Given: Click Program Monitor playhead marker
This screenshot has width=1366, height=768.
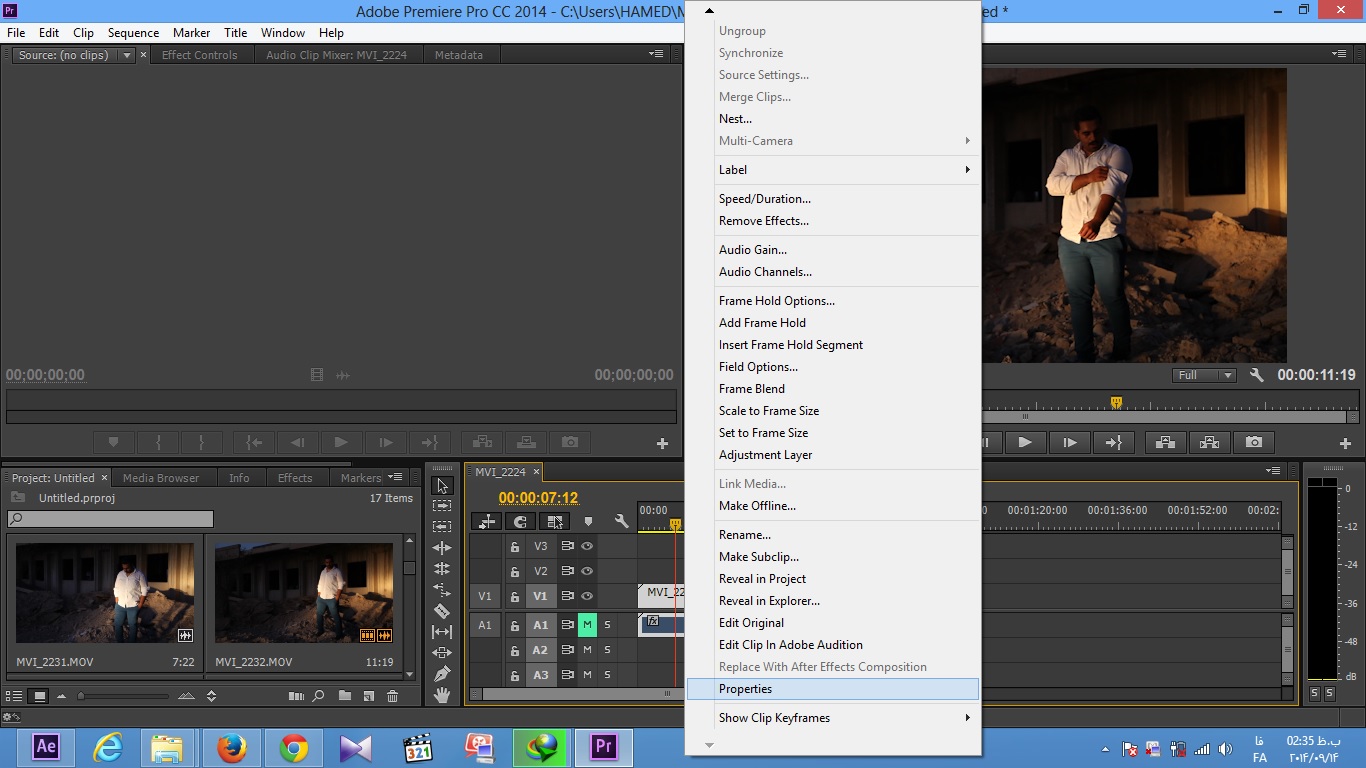Looking at the screenshot, I should [x=1116, y=403].
